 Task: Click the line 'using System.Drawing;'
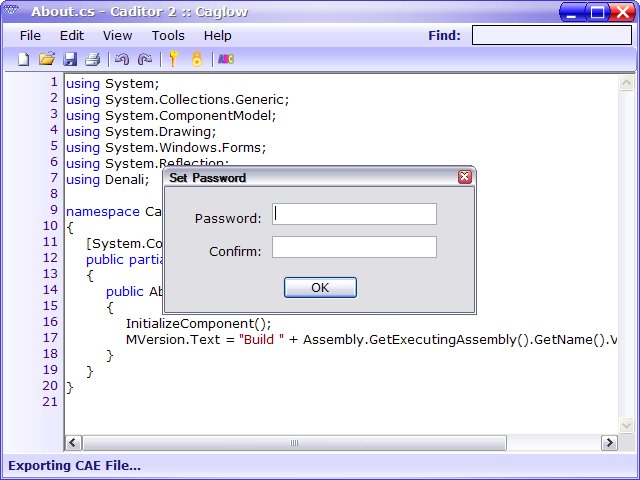tap(141, 131)
